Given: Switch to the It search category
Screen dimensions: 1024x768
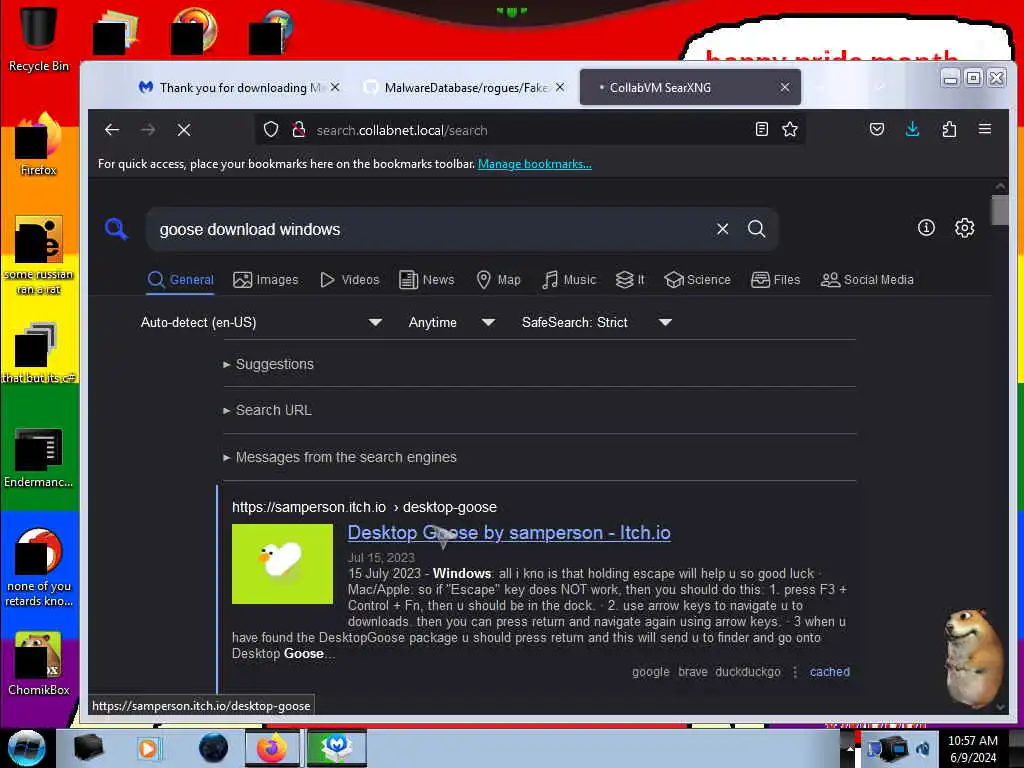Looking at the screenshot, I should pos(630,280).
